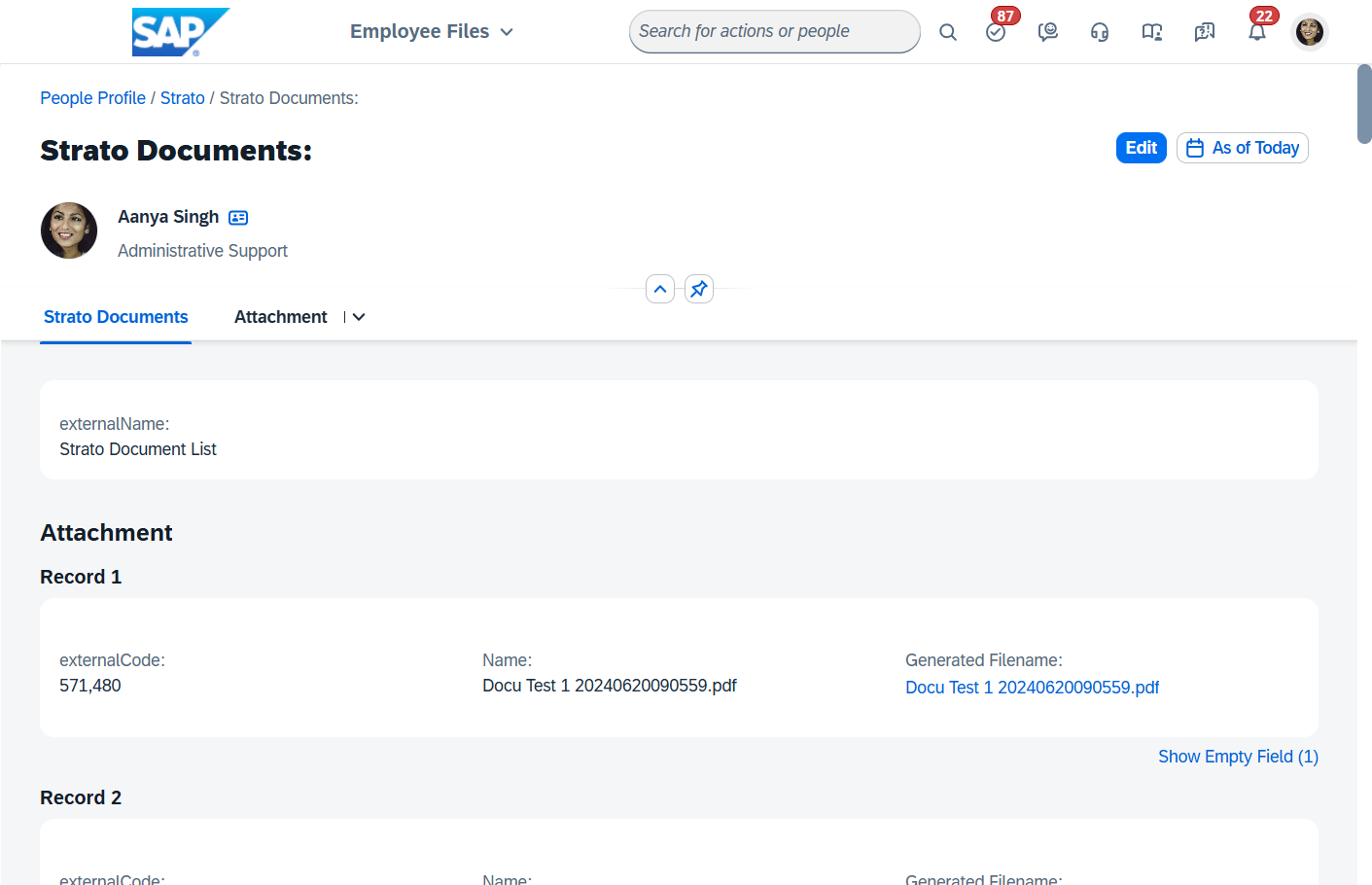Collapse the header with up chevron

[660, 289]
